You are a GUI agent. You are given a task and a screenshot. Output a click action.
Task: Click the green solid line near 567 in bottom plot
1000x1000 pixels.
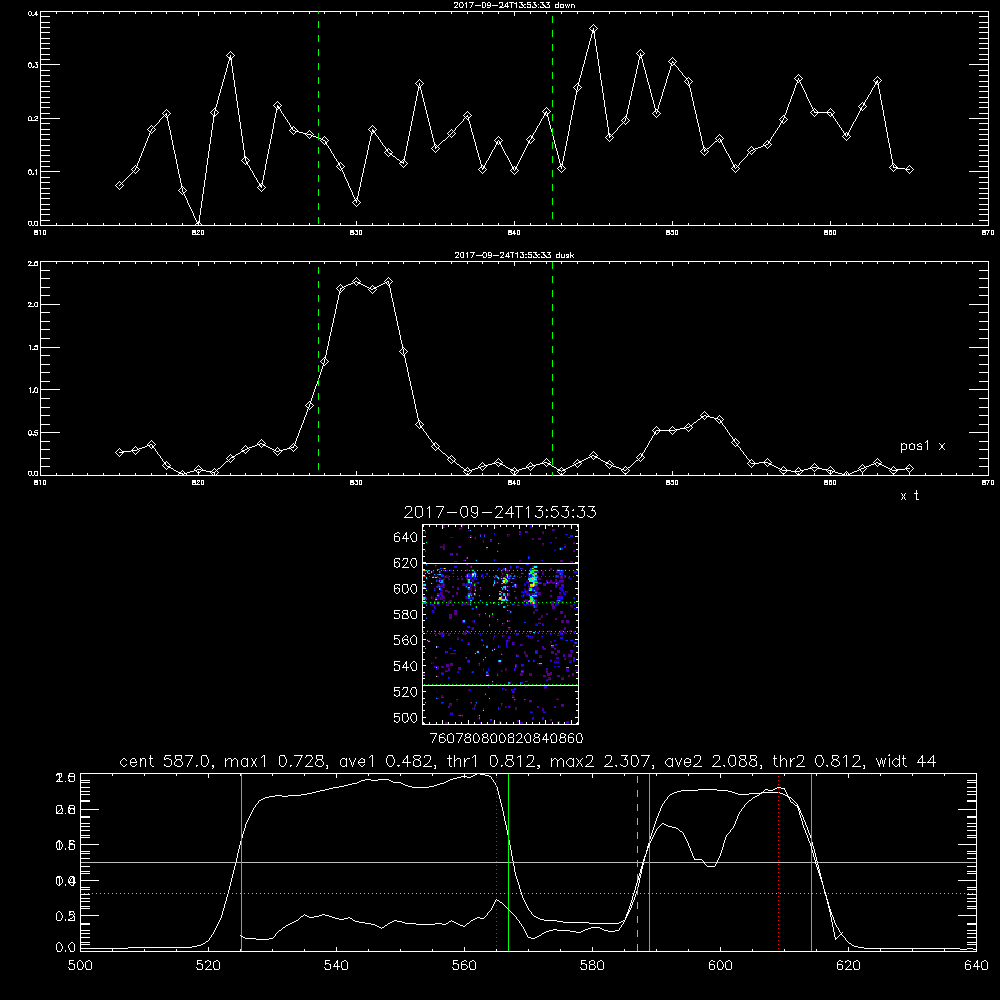(508, 862)
